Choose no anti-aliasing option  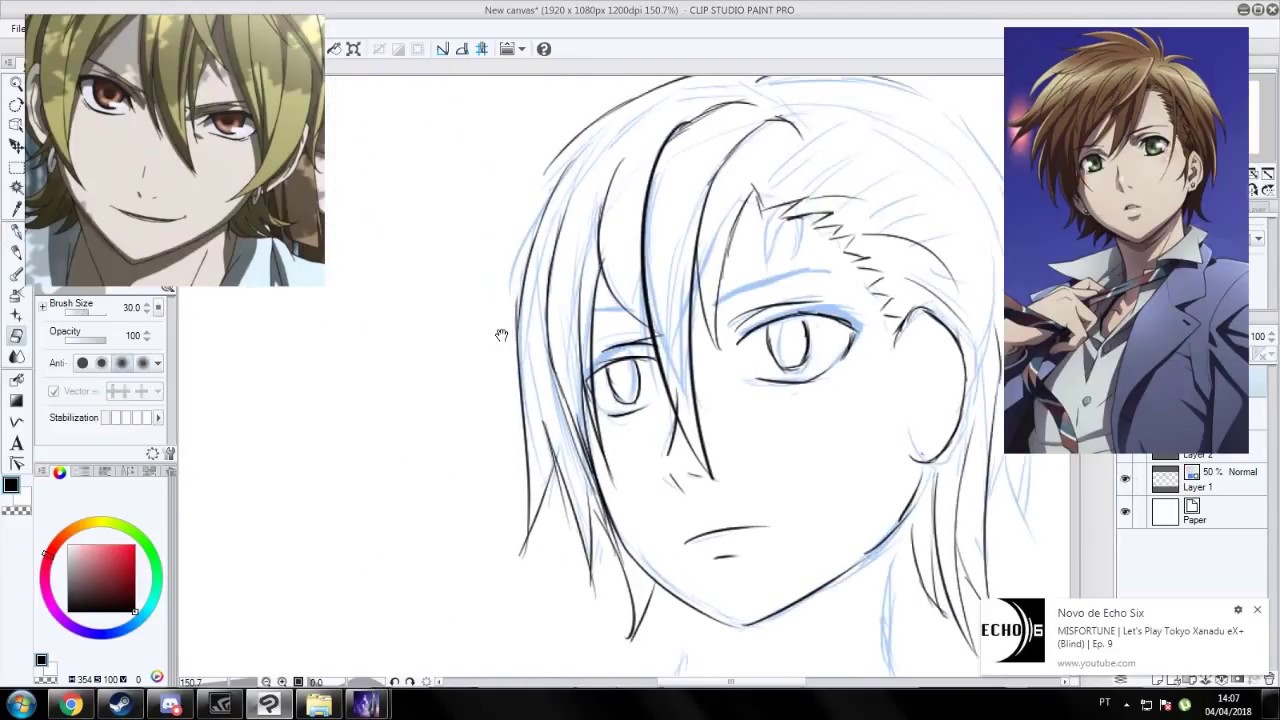(82, 363)
